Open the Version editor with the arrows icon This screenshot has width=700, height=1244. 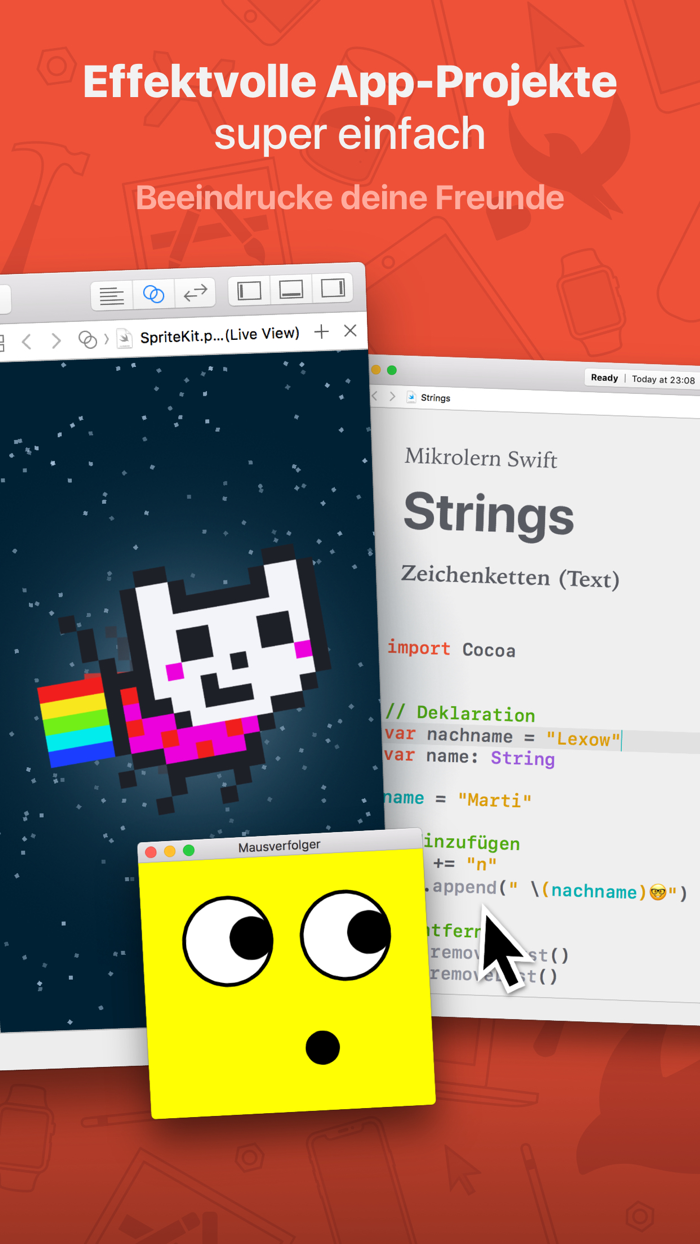(195, 292)
